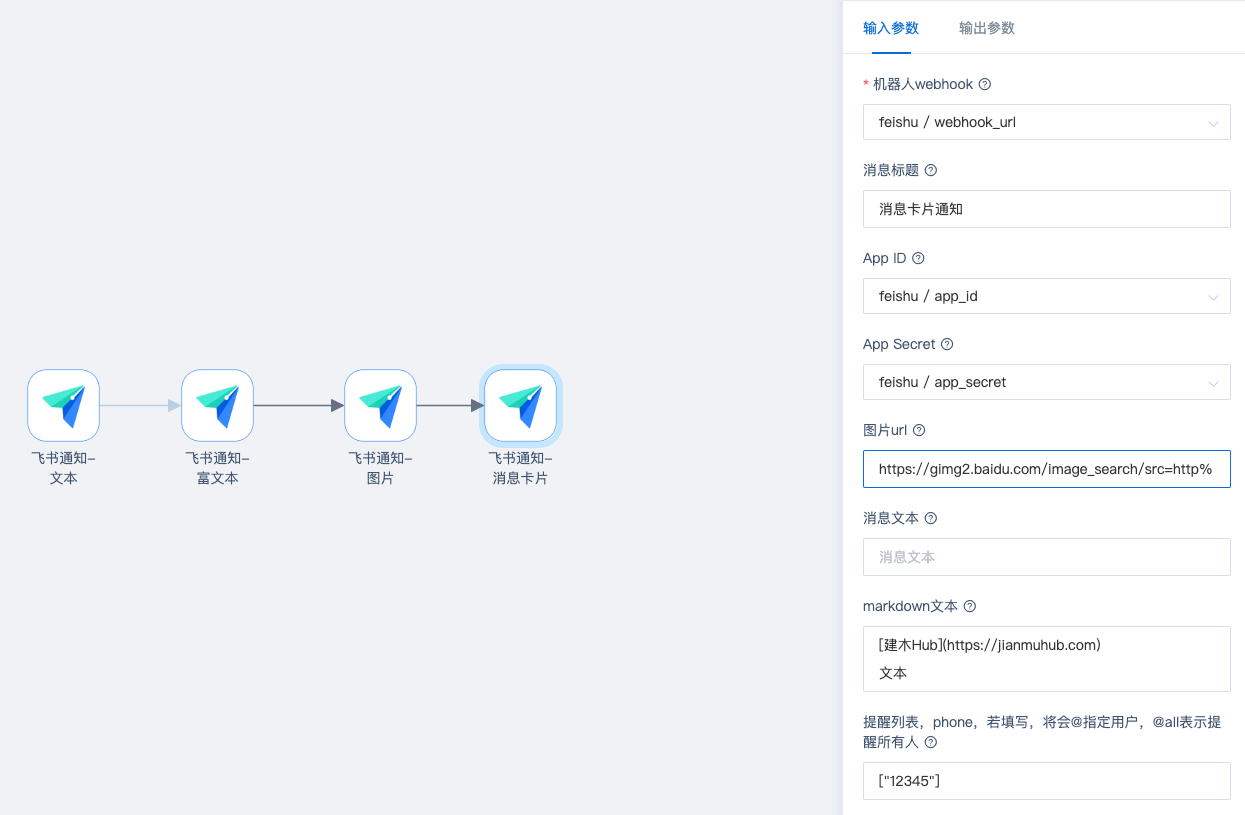Open help icon beside 图片url
The image size is (1245, 815).
click(x=919, y=430)
